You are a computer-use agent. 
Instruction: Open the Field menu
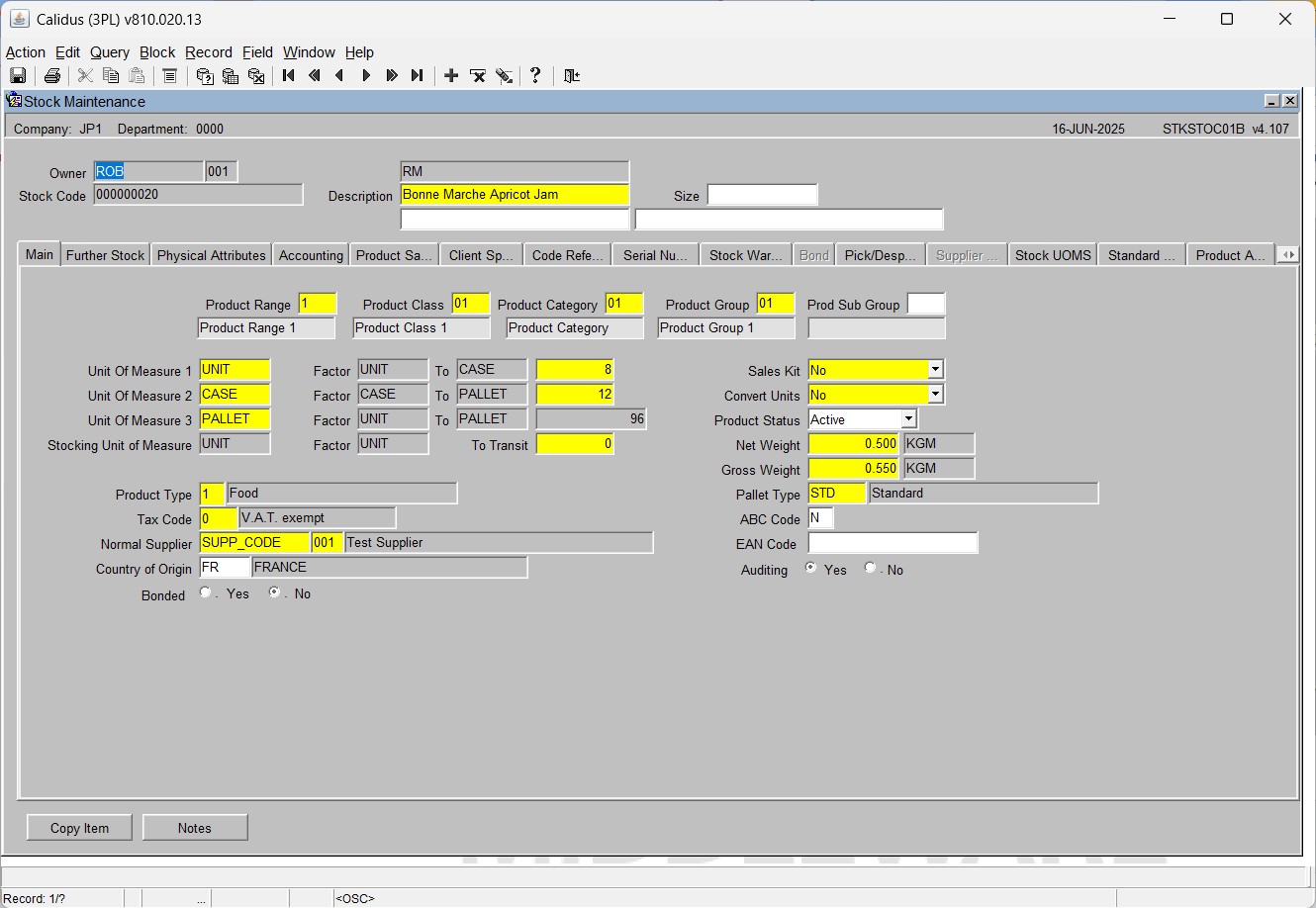(x=257, y=52)
